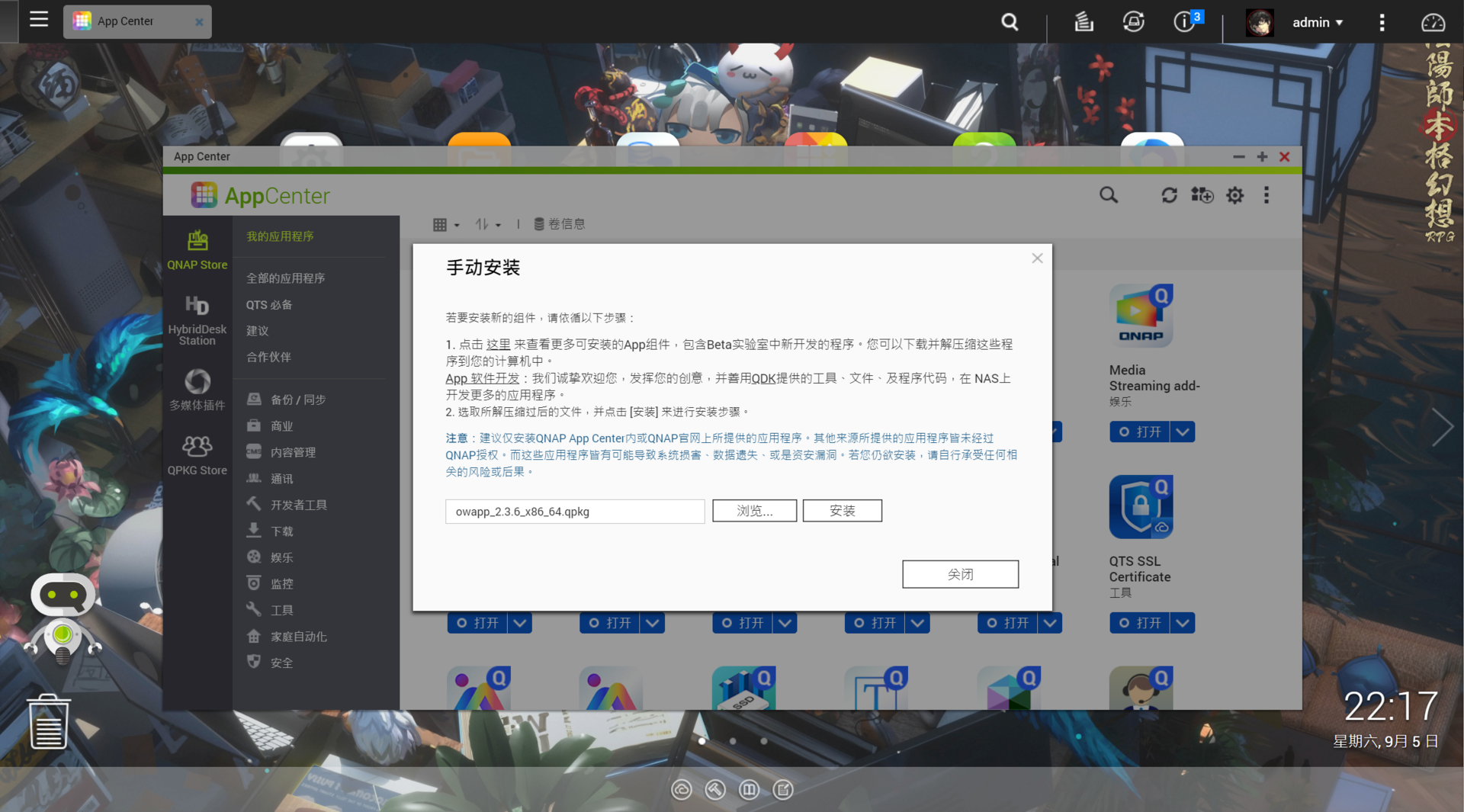Click the 浏览... browse button
Screen dimensions: 1464x812
tap(754, 511)
